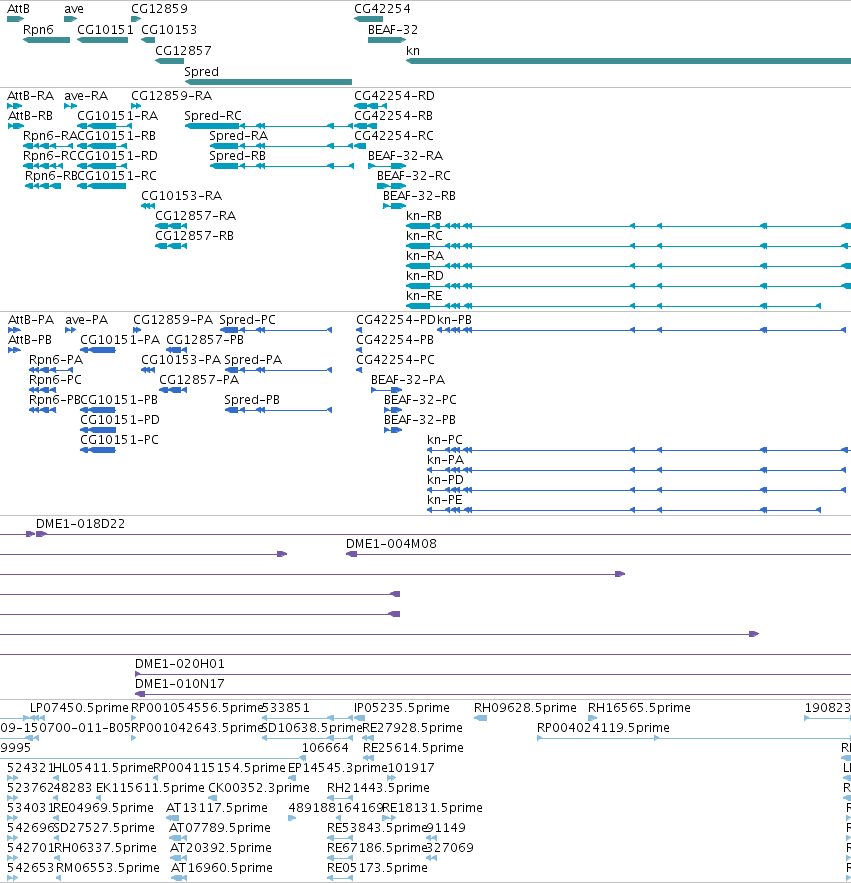This screenshot has width=851, height=883.
Task: Click the CG12857-PA protein label
Action: click(x=199, y=380)
